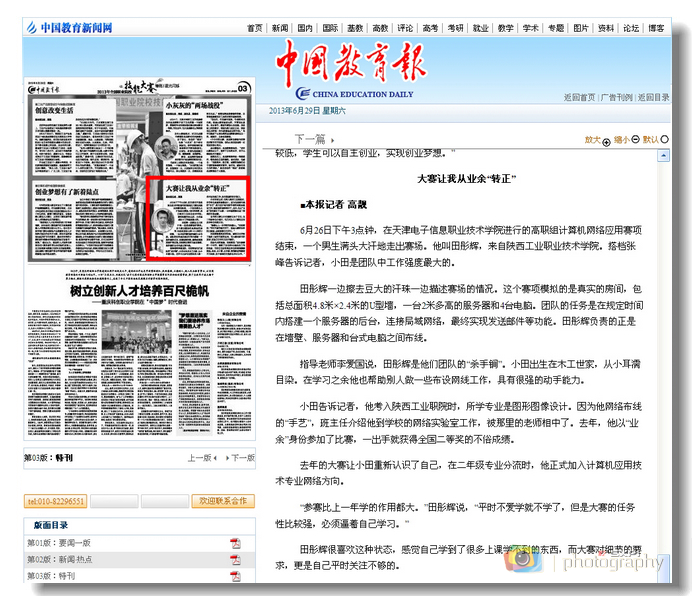Click the zoom-out minus icon beside 缩小

(635, 141)
